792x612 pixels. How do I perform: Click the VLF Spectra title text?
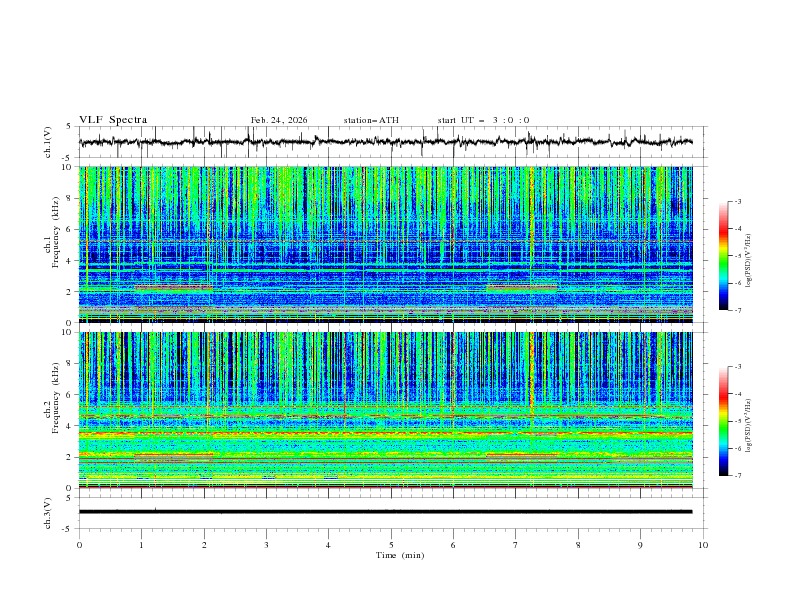[x=113, y=120]
